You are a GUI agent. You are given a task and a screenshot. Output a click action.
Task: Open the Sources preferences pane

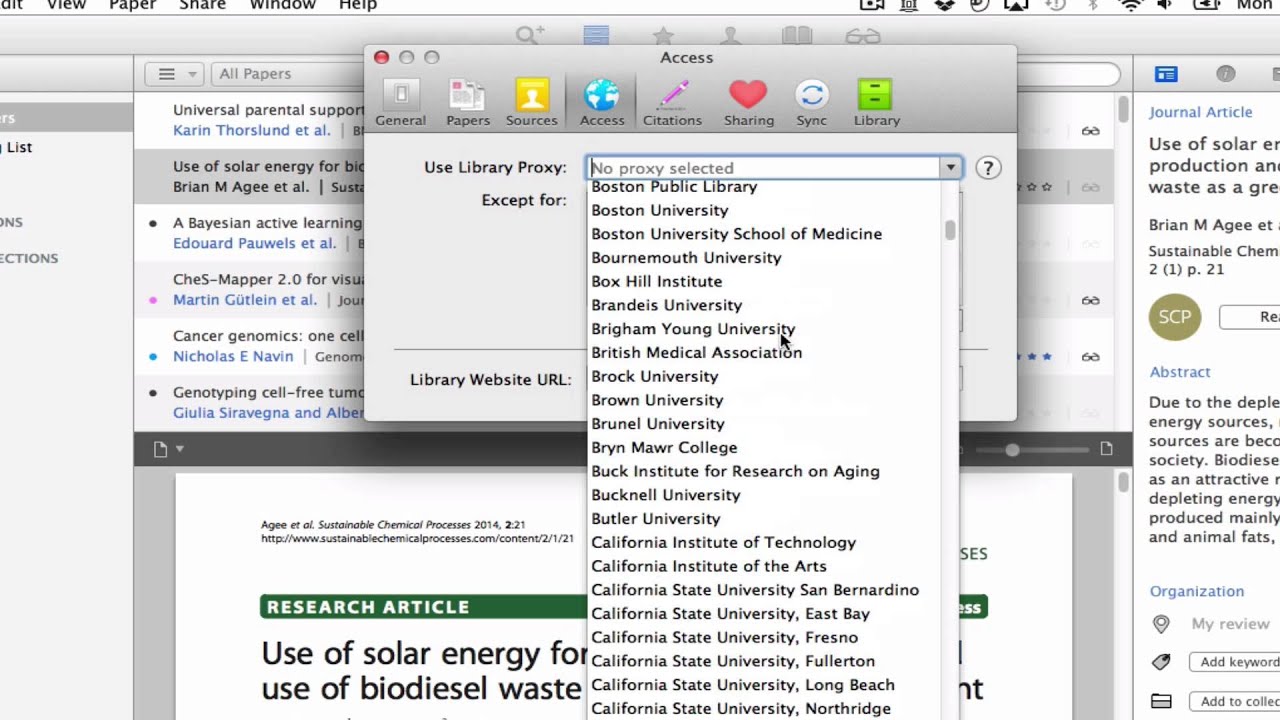pyautogui.click(x=531, y=104)
